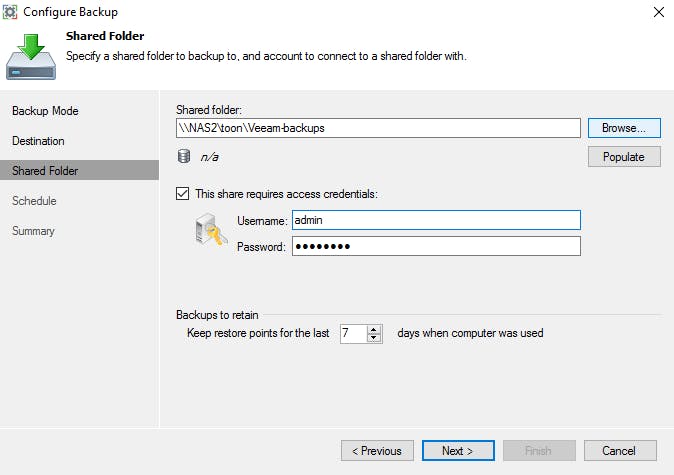Go back with the Previous button

coord(377,451)
